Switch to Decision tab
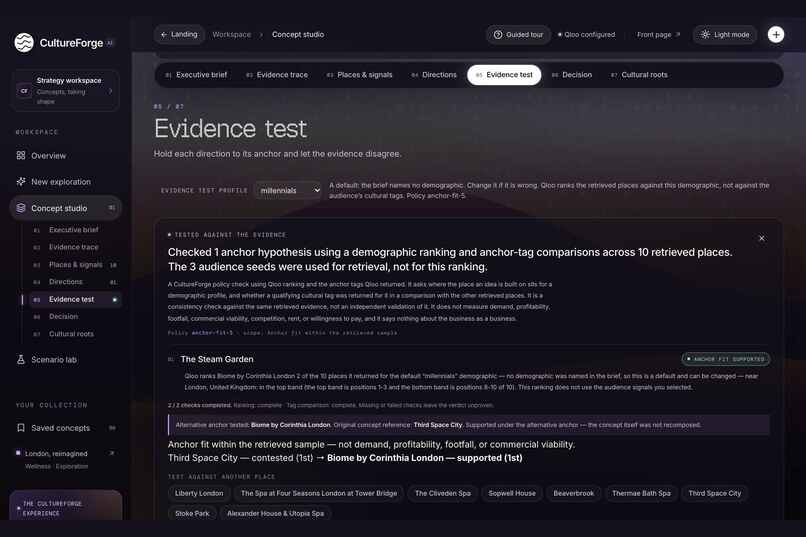The image size is (806, 537). click(x=572, y=75)
